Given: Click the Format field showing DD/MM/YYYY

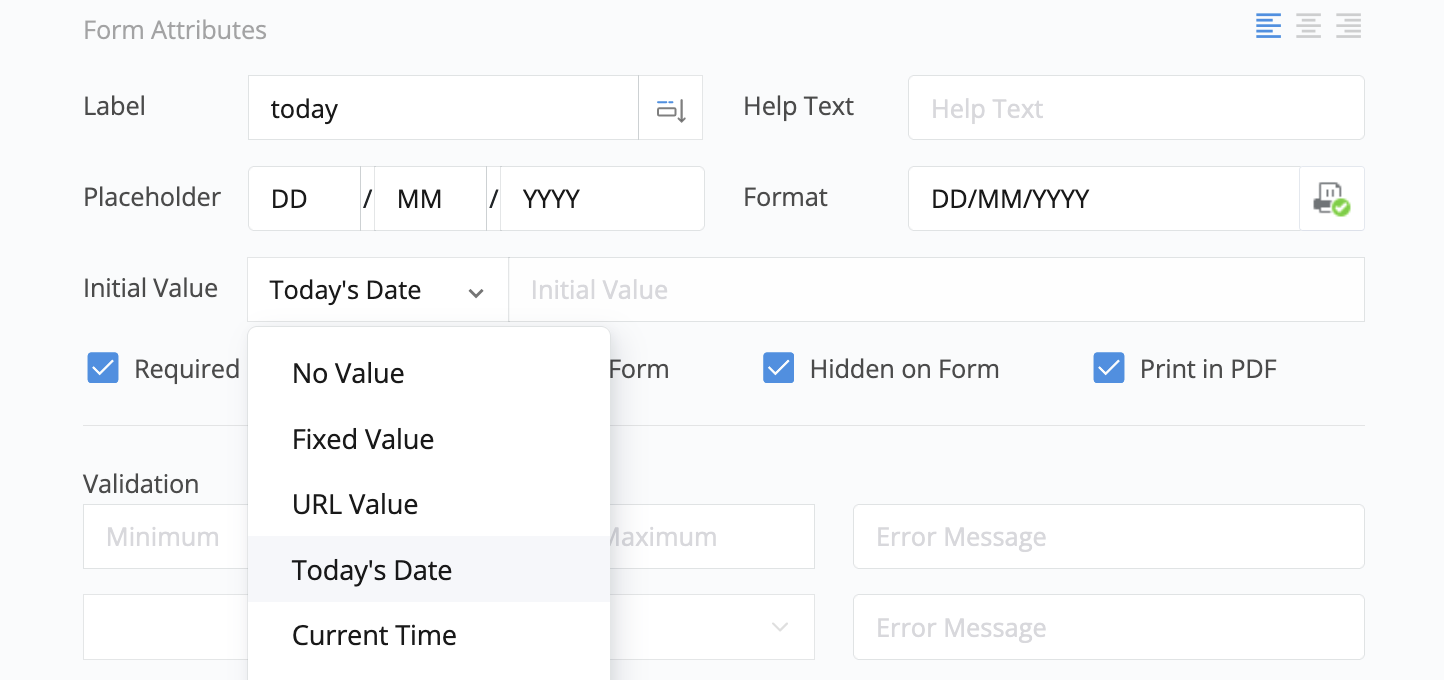Looking at the screenshot, I should [1103, 199].
